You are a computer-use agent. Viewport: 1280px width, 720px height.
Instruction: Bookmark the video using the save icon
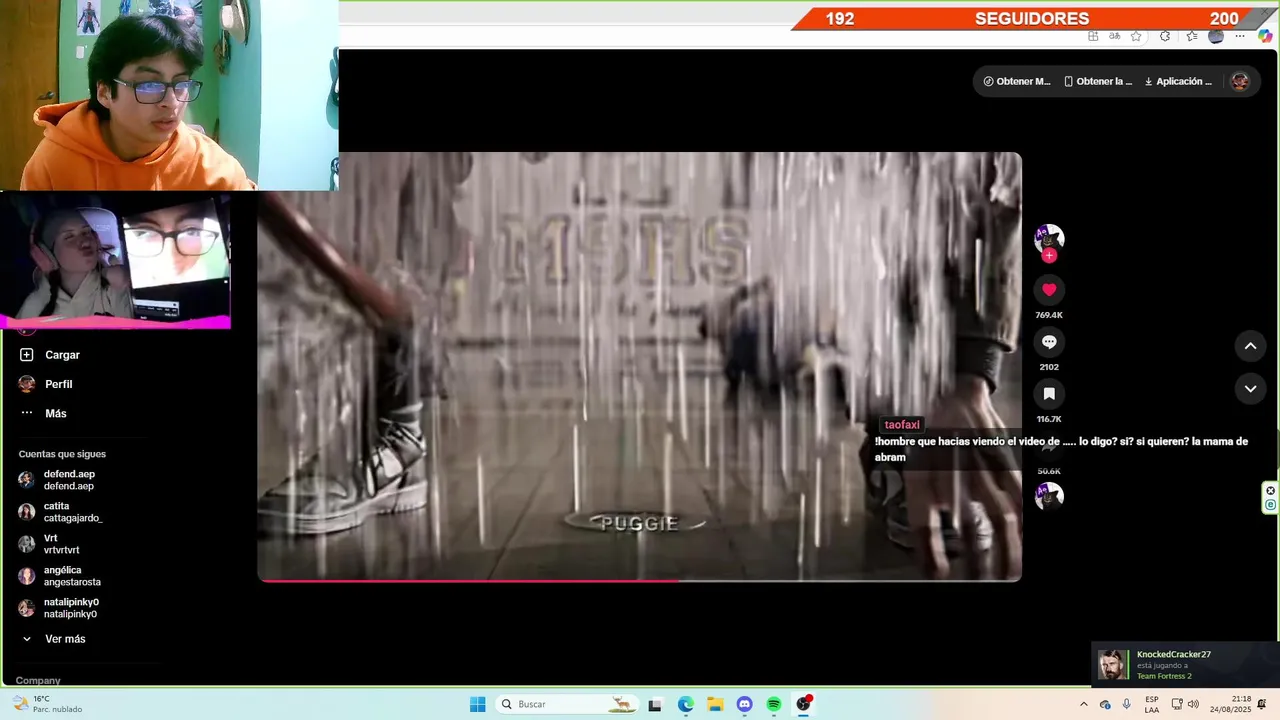pyautogui.click(x=1049, y=394)
